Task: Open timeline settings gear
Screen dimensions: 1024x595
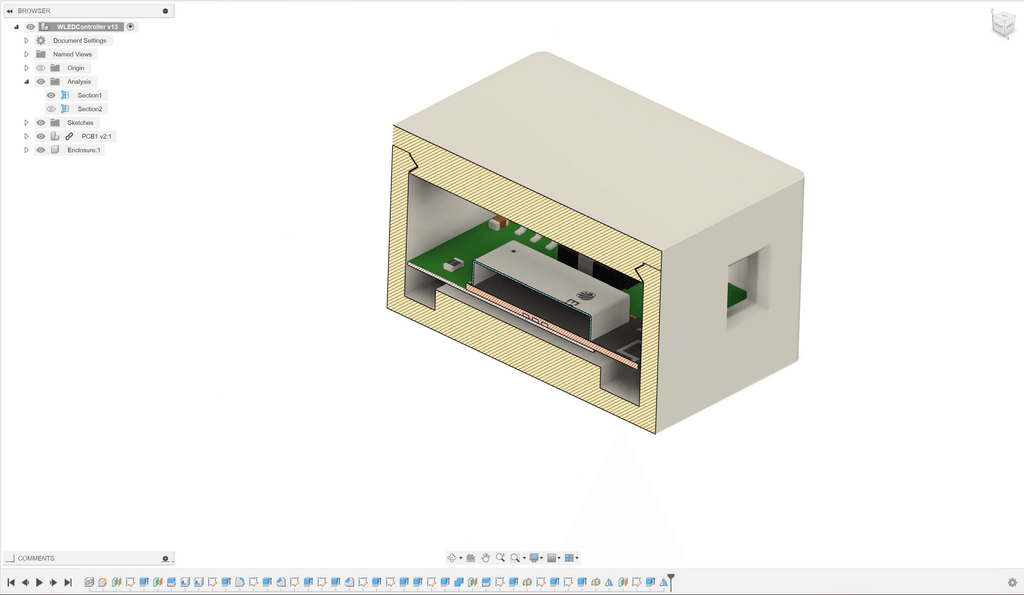Action: (1012, 583)
